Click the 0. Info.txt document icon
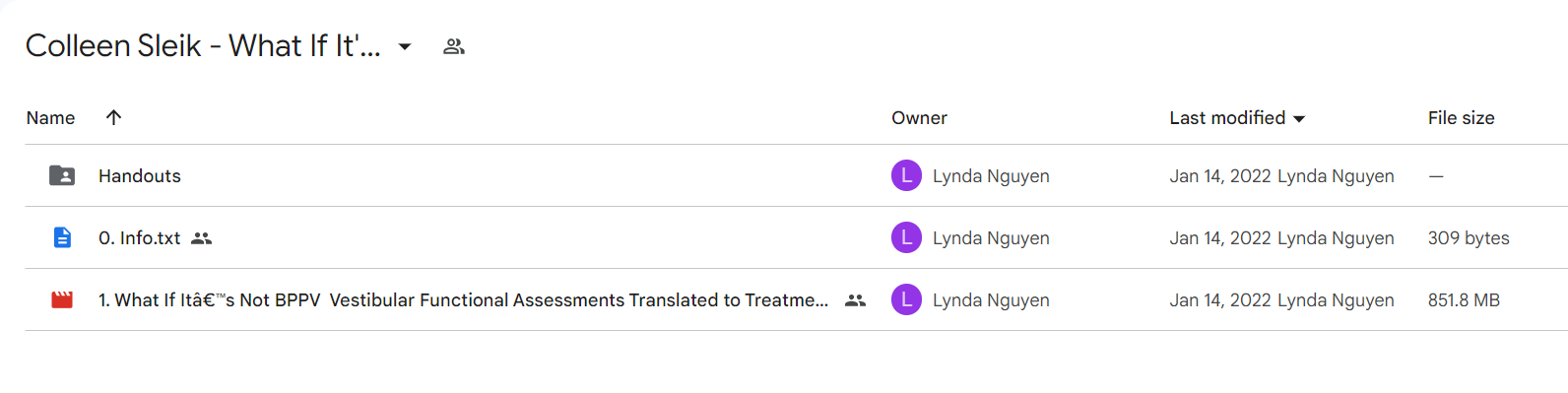 (x=62, y=237)
